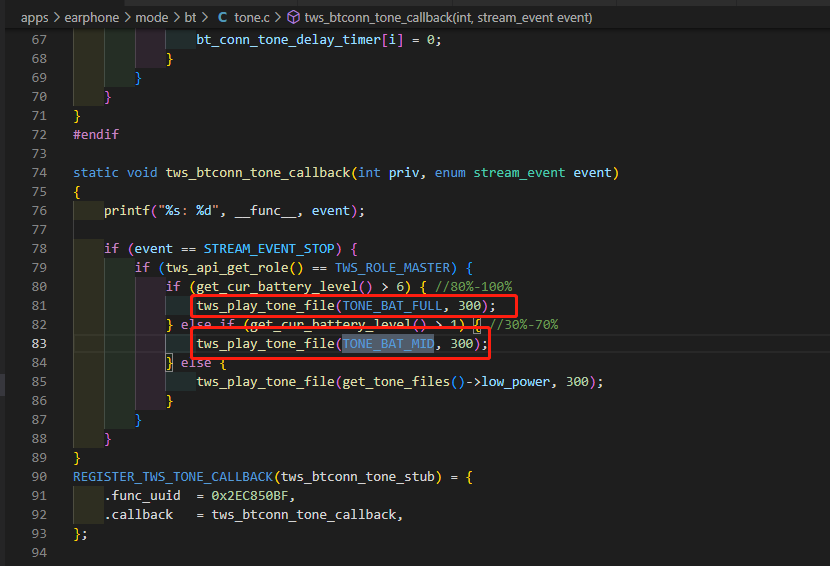Click highlighted 'TONE_BAT_MID' on line 83
The height and width of the screenshot is (566, 830).
click(x=389, y=344)
